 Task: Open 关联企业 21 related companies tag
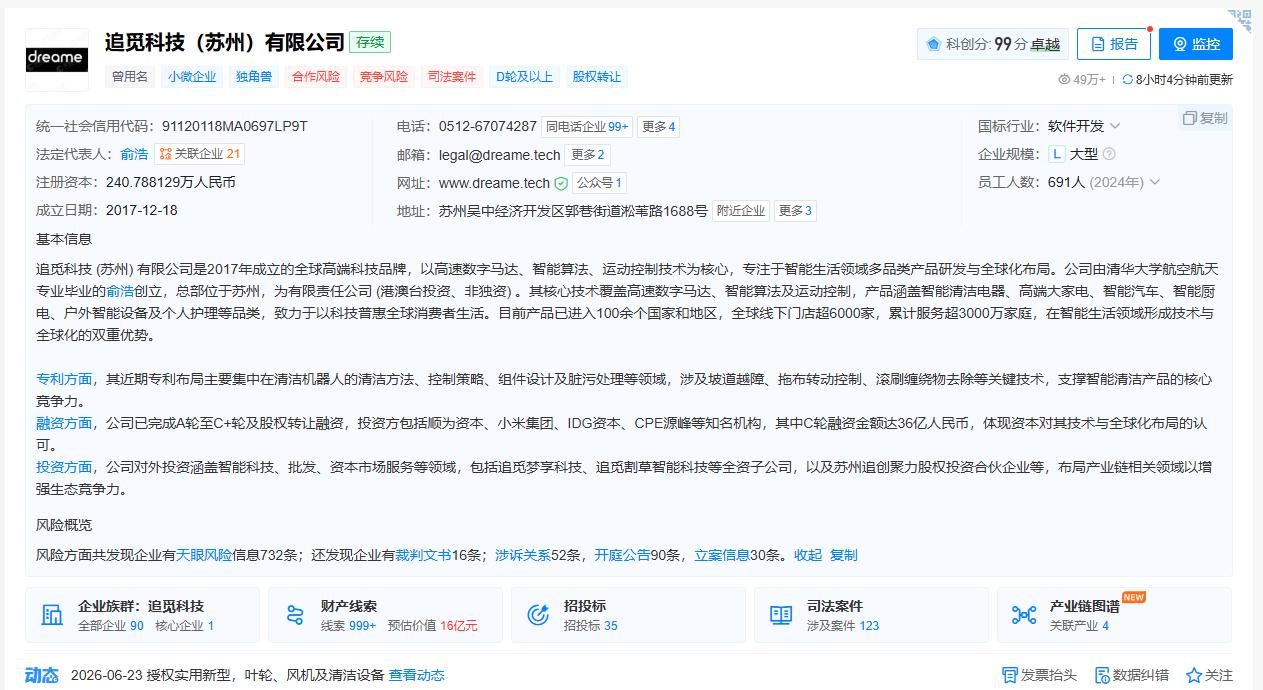200,154
